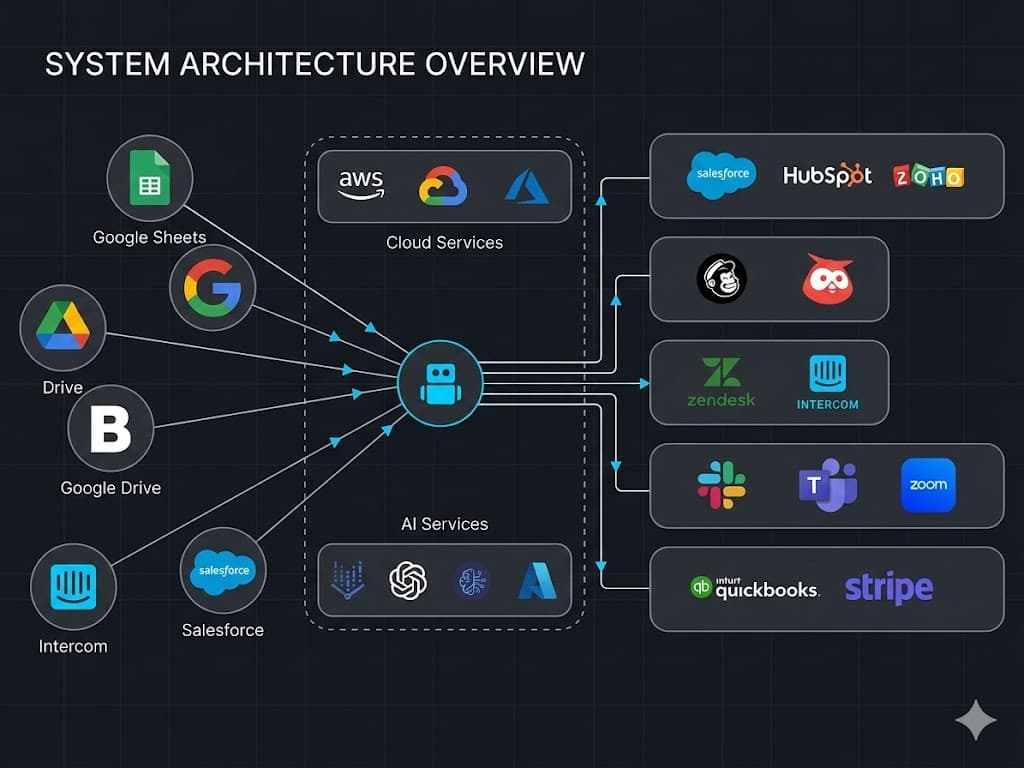The width and height of the screenshot is (1024, 768).
Task: Click the Salesforce cloud icon on the left
Action: pyautogui.click(x=223, y=570)
